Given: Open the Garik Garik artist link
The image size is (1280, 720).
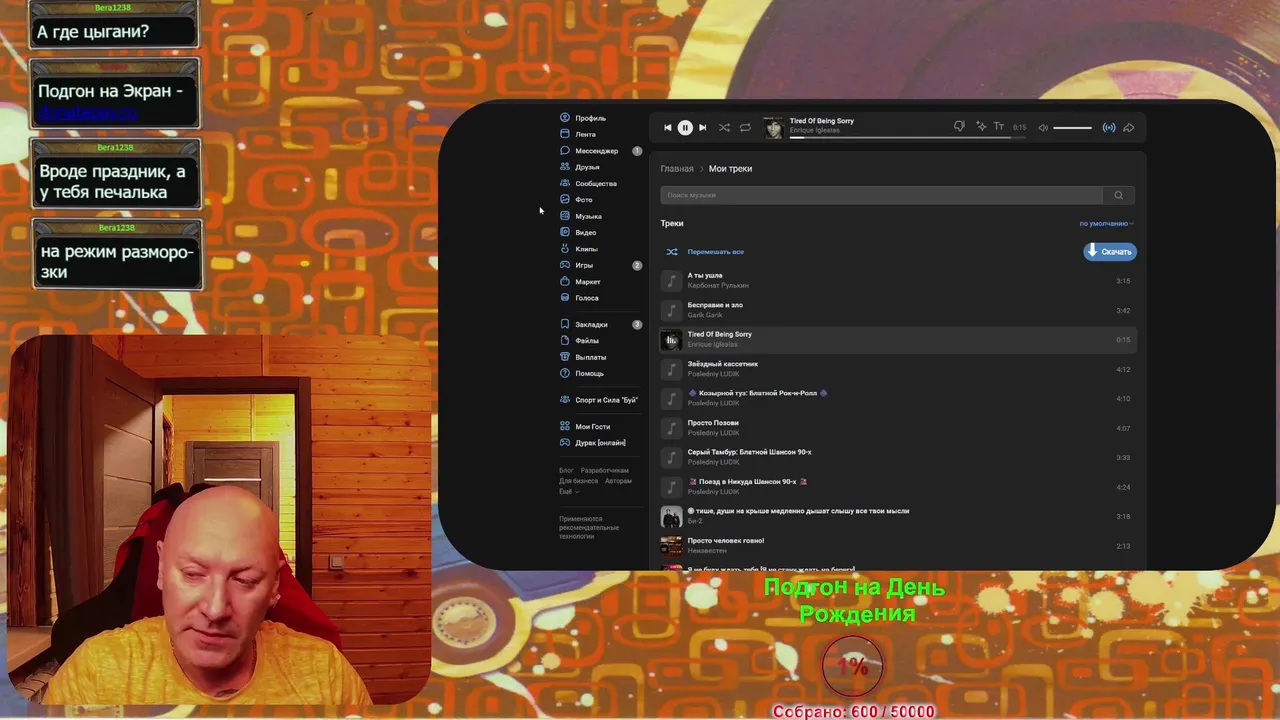Looking at the screenshot, I should click(705, 315).
